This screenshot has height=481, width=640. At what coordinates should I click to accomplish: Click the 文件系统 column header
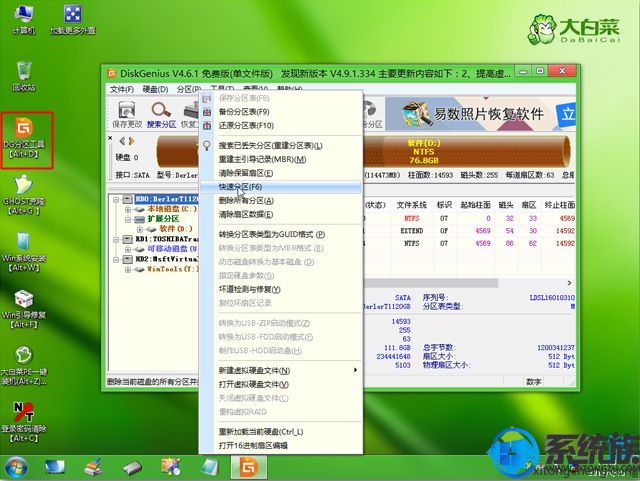coord(411,205)
